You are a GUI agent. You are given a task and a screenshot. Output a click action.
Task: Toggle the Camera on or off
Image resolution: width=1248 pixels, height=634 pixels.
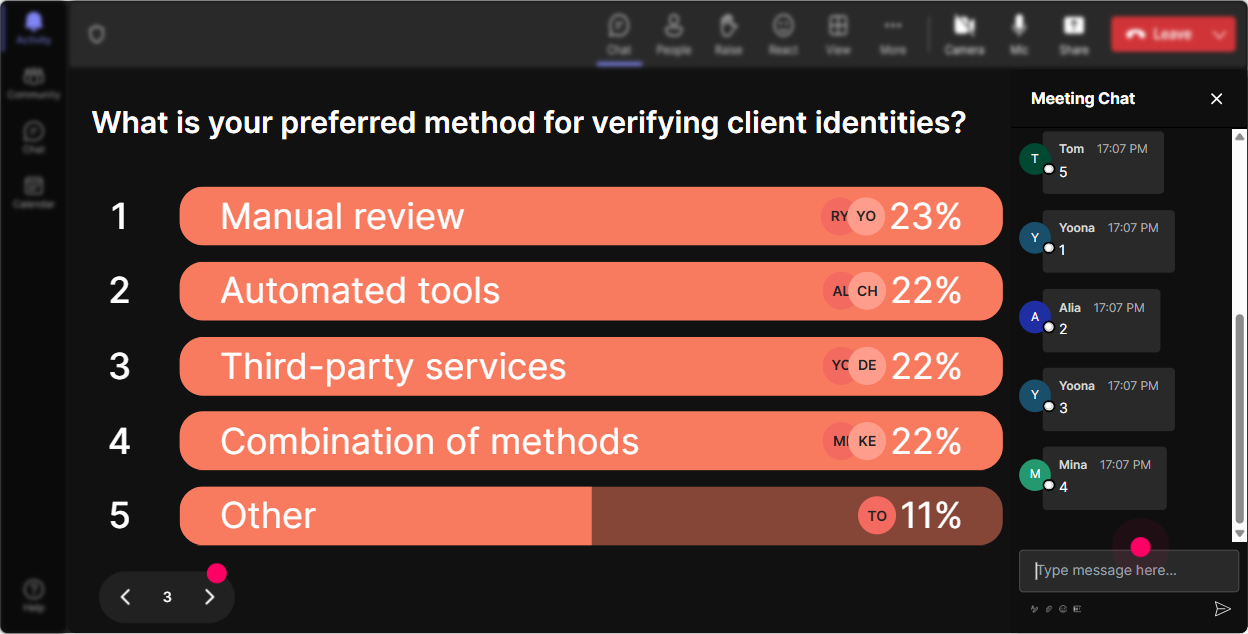[965, 34]
